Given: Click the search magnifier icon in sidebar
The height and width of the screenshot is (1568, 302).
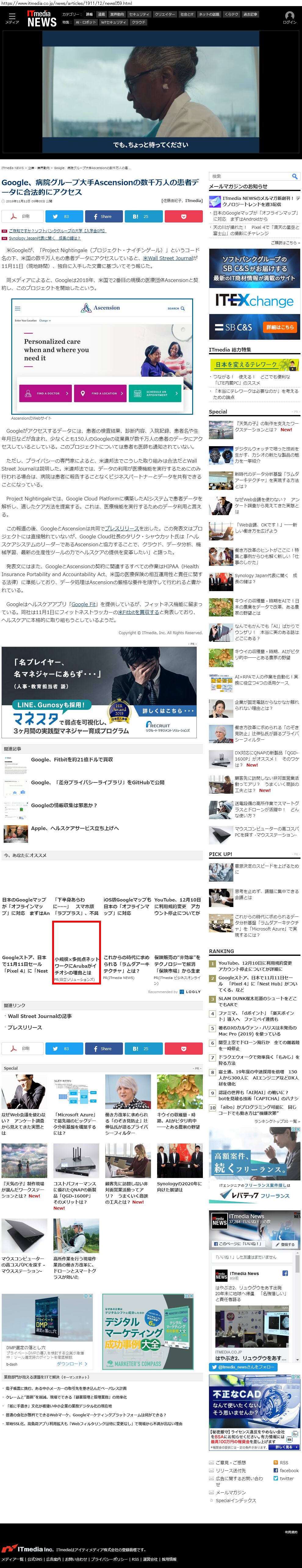Looking at the screenshot, I should pos(295,176).
